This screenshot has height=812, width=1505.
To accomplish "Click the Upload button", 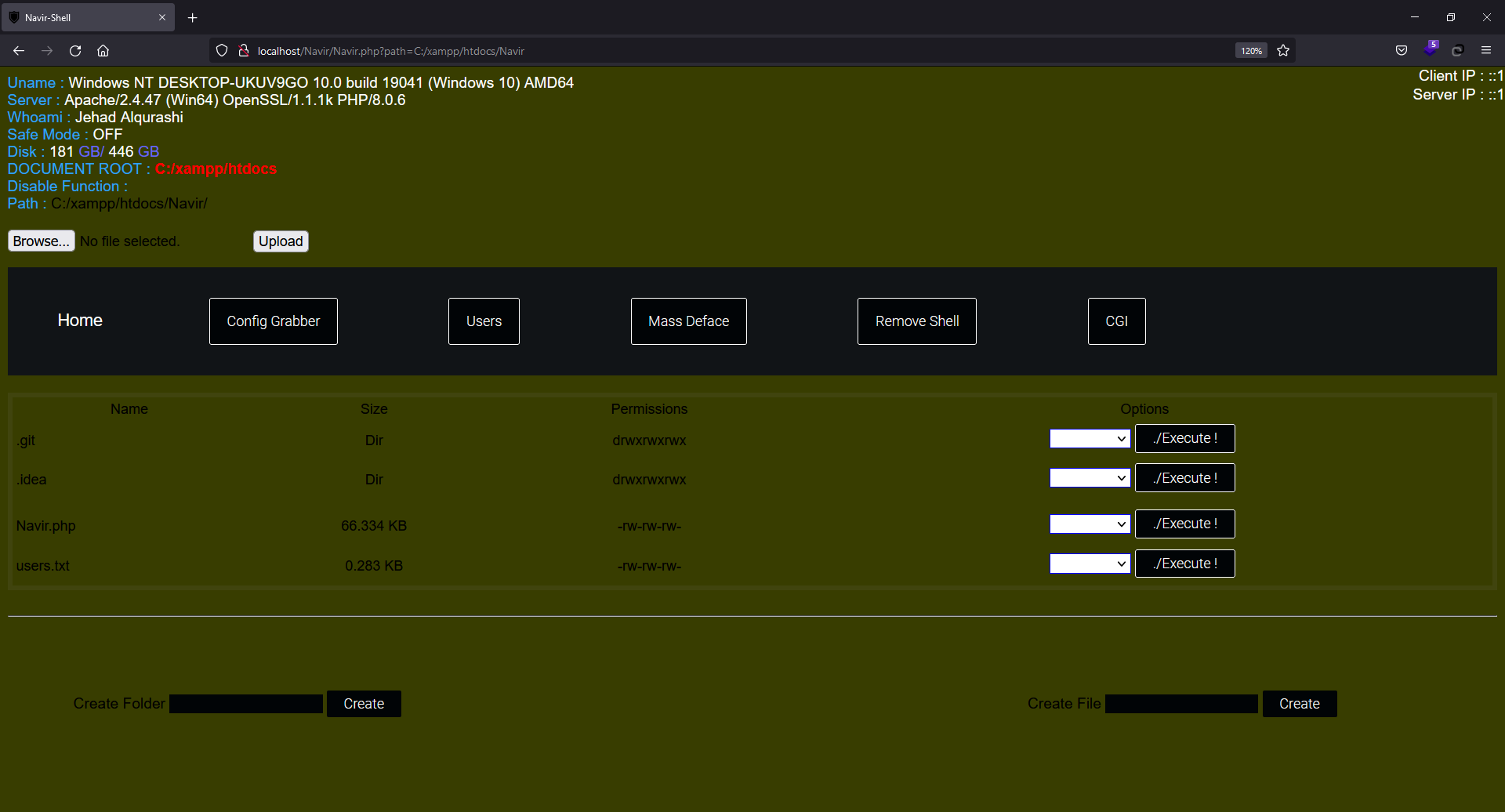I will point(281,241).
